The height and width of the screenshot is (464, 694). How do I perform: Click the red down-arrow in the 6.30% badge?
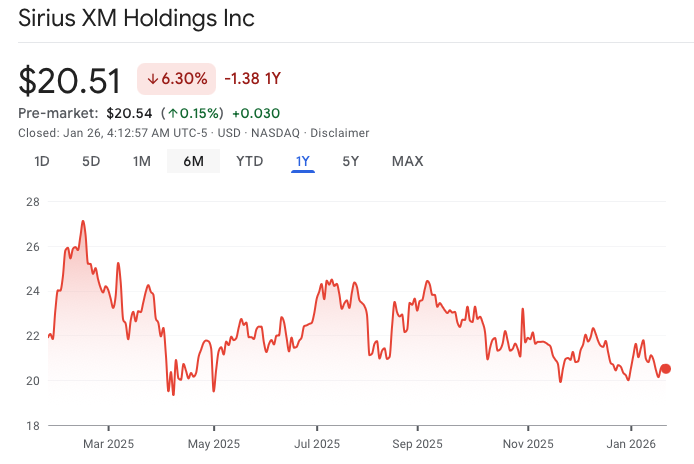pyautogui.click(x=153, y=79)
